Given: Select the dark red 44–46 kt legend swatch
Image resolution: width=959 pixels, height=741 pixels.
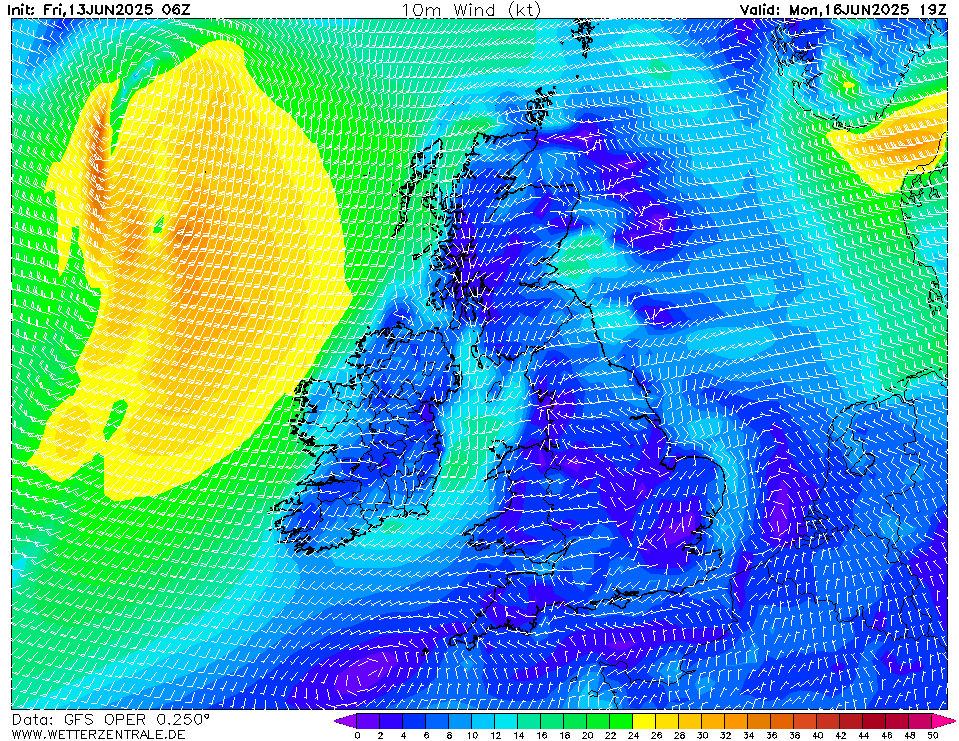Looking at the screenshot, I should 875,720.
